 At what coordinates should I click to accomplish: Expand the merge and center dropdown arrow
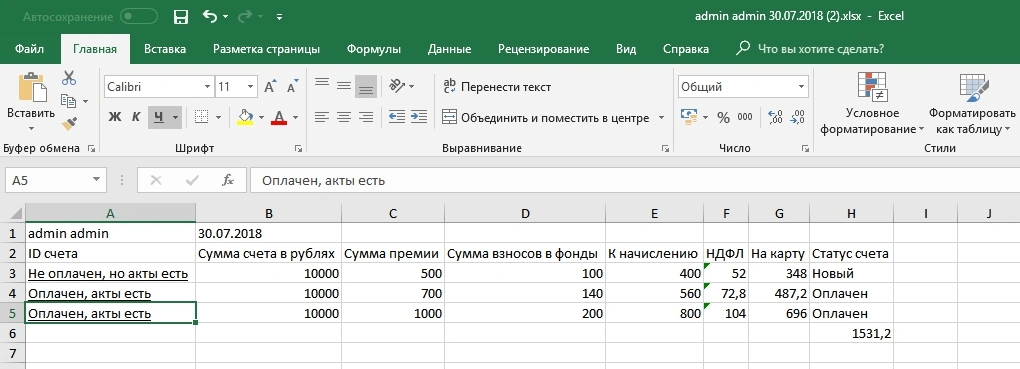click(662, 118)
